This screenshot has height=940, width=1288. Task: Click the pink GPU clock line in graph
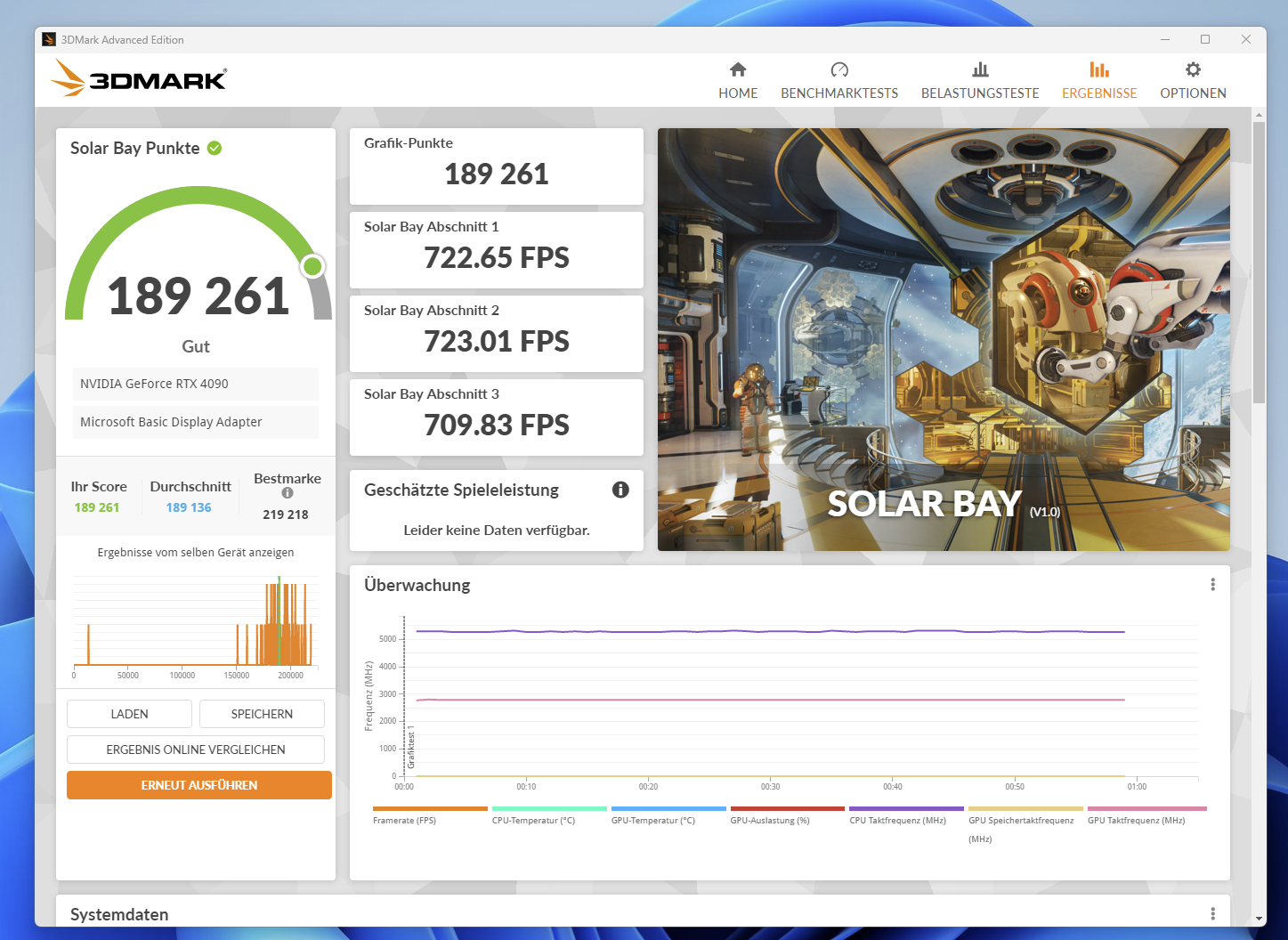[x=770, y=700]
